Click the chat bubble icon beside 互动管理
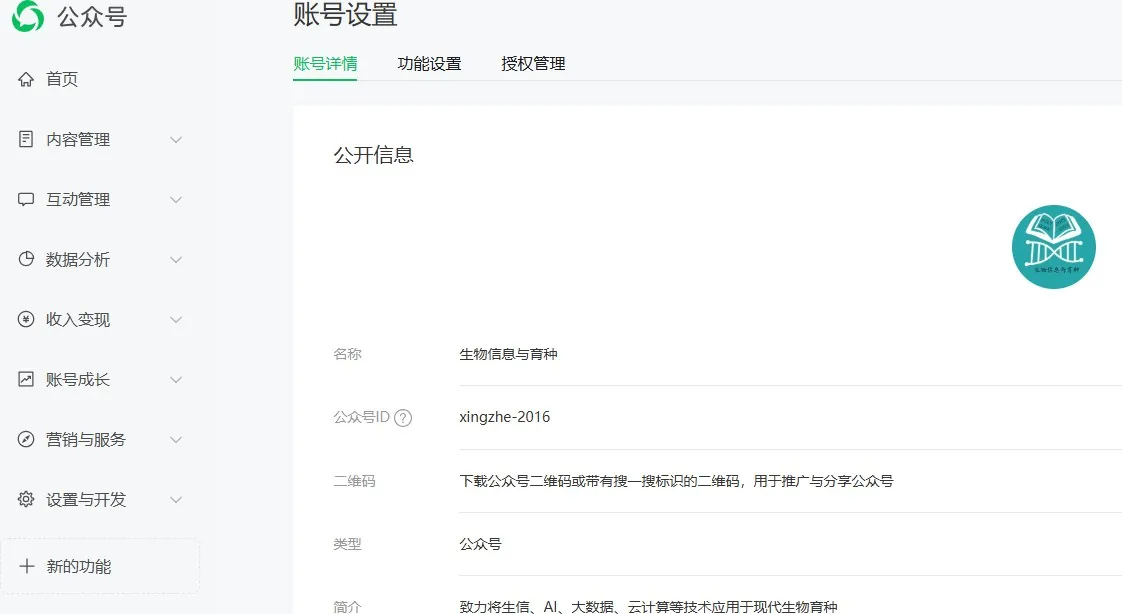The image size is (1122, 614). point(26,199)
